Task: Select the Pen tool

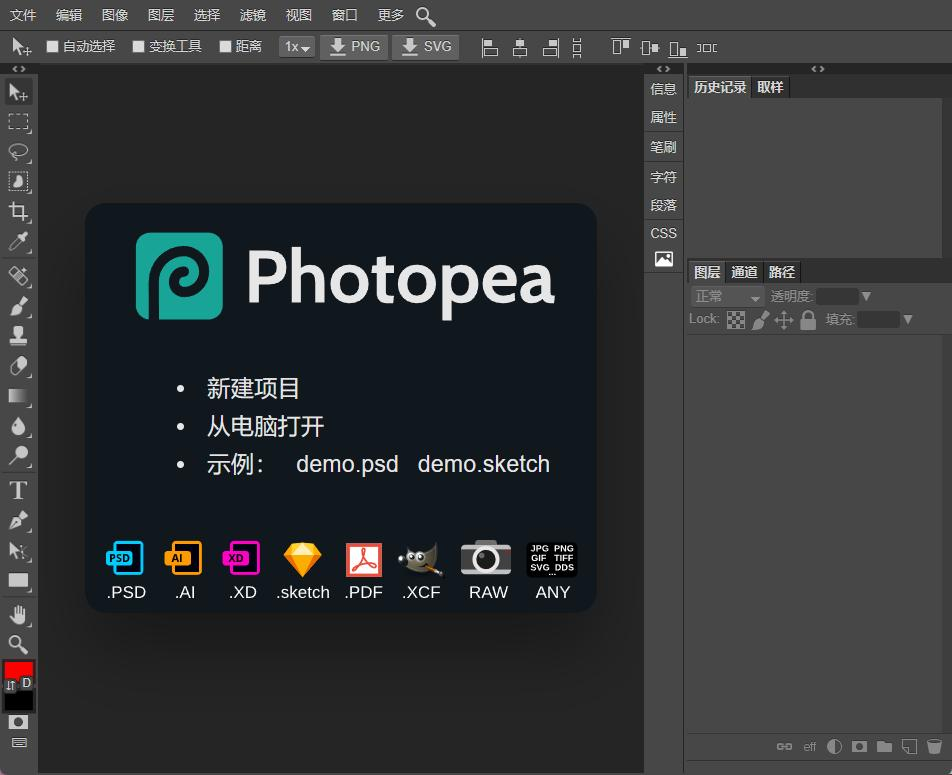Action: point(18,521)
